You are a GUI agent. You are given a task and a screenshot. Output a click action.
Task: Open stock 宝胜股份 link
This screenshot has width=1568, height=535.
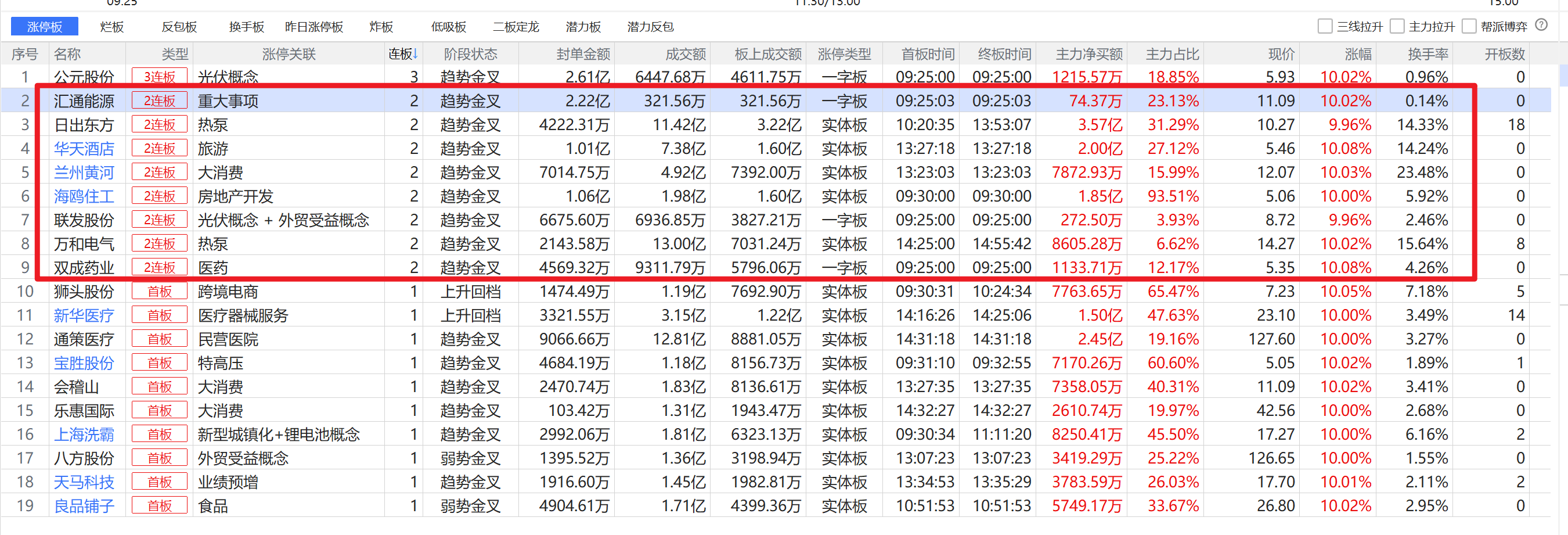coord(84,363)
